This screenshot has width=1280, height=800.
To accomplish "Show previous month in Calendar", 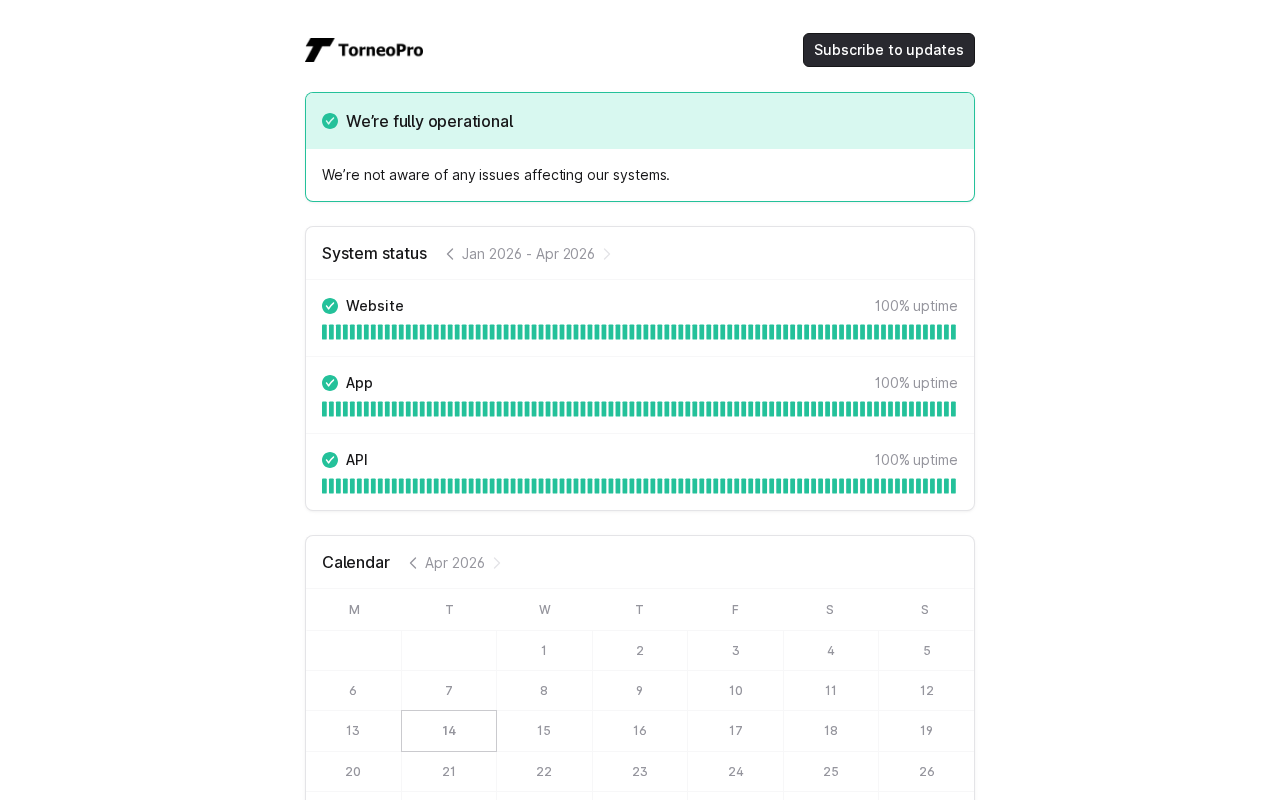I will click(413, 563).
